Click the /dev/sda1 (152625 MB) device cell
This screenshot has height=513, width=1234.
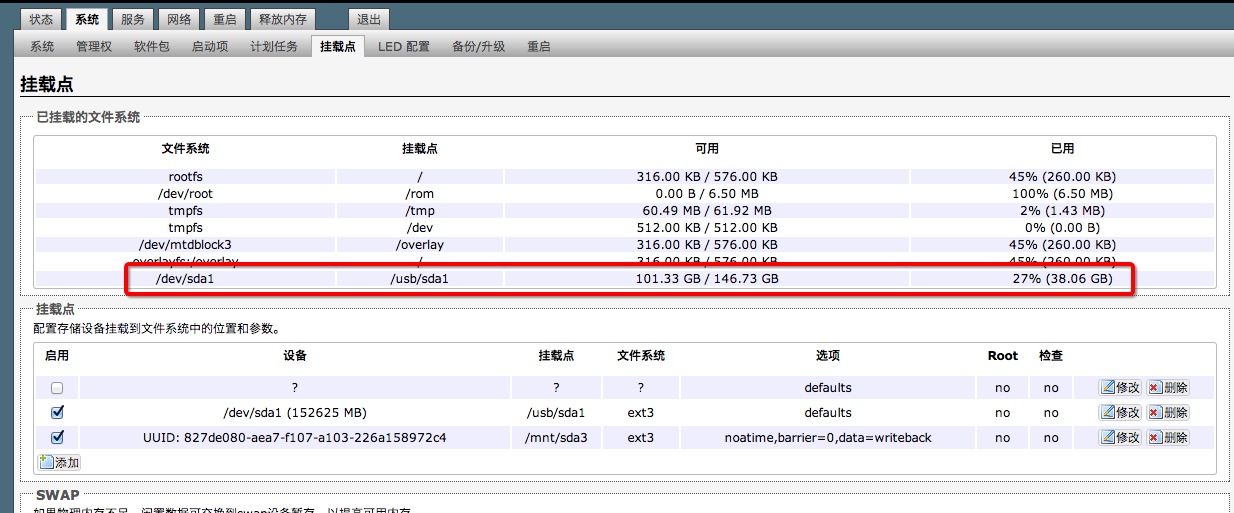click(295, 412)
